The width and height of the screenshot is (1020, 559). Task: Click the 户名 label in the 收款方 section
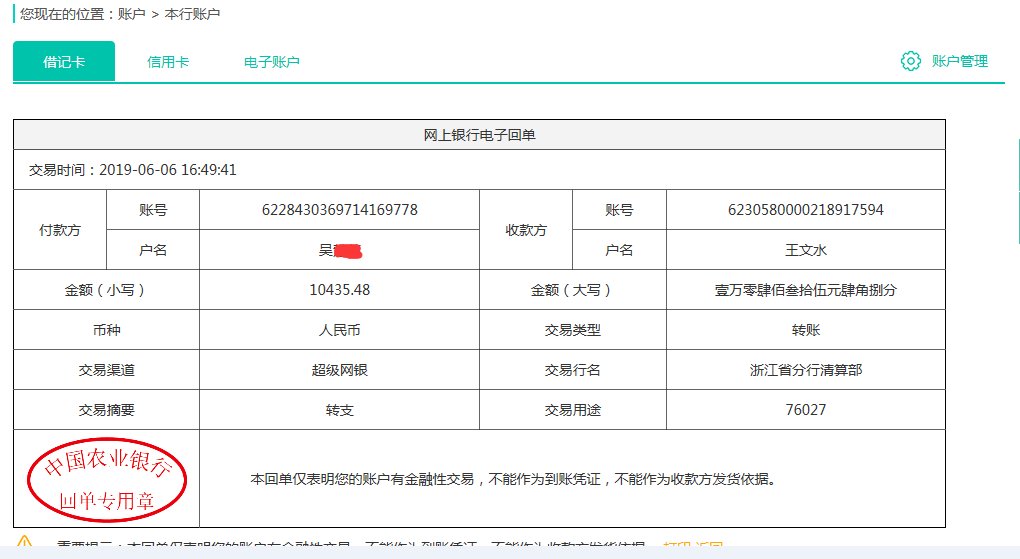click(619, 250)
